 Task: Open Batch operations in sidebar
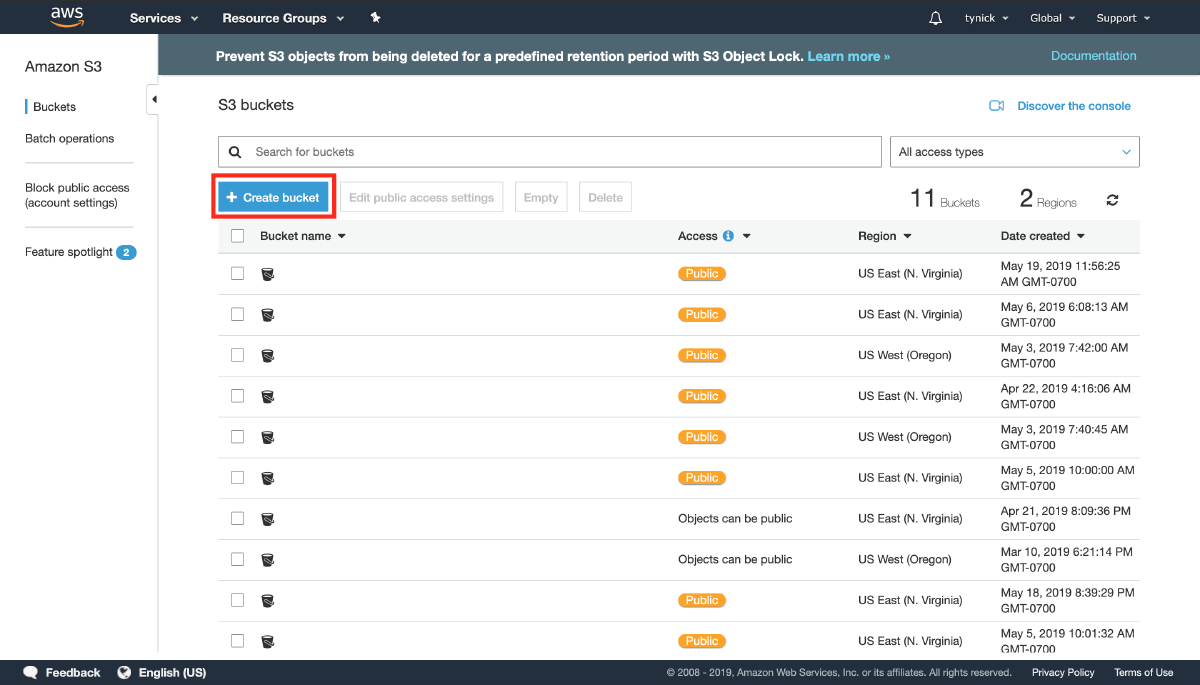70,139
